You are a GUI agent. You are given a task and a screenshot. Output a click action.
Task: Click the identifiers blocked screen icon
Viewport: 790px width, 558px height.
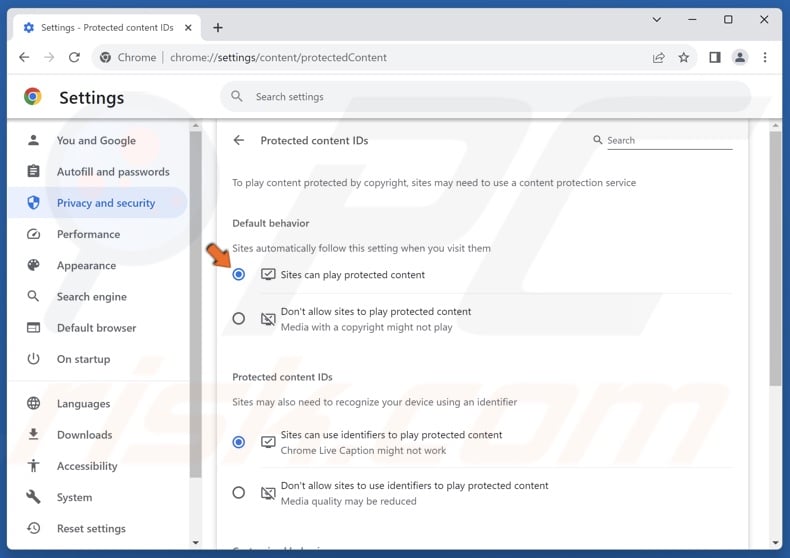click(268, 493)
